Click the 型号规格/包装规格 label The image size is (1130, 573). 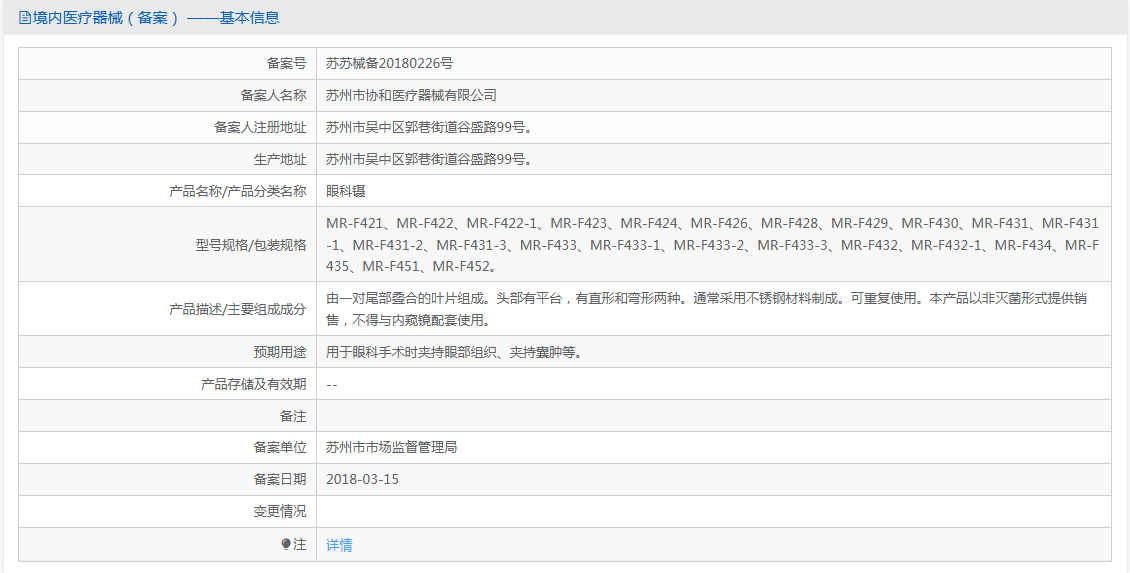[x=251, y=245]
